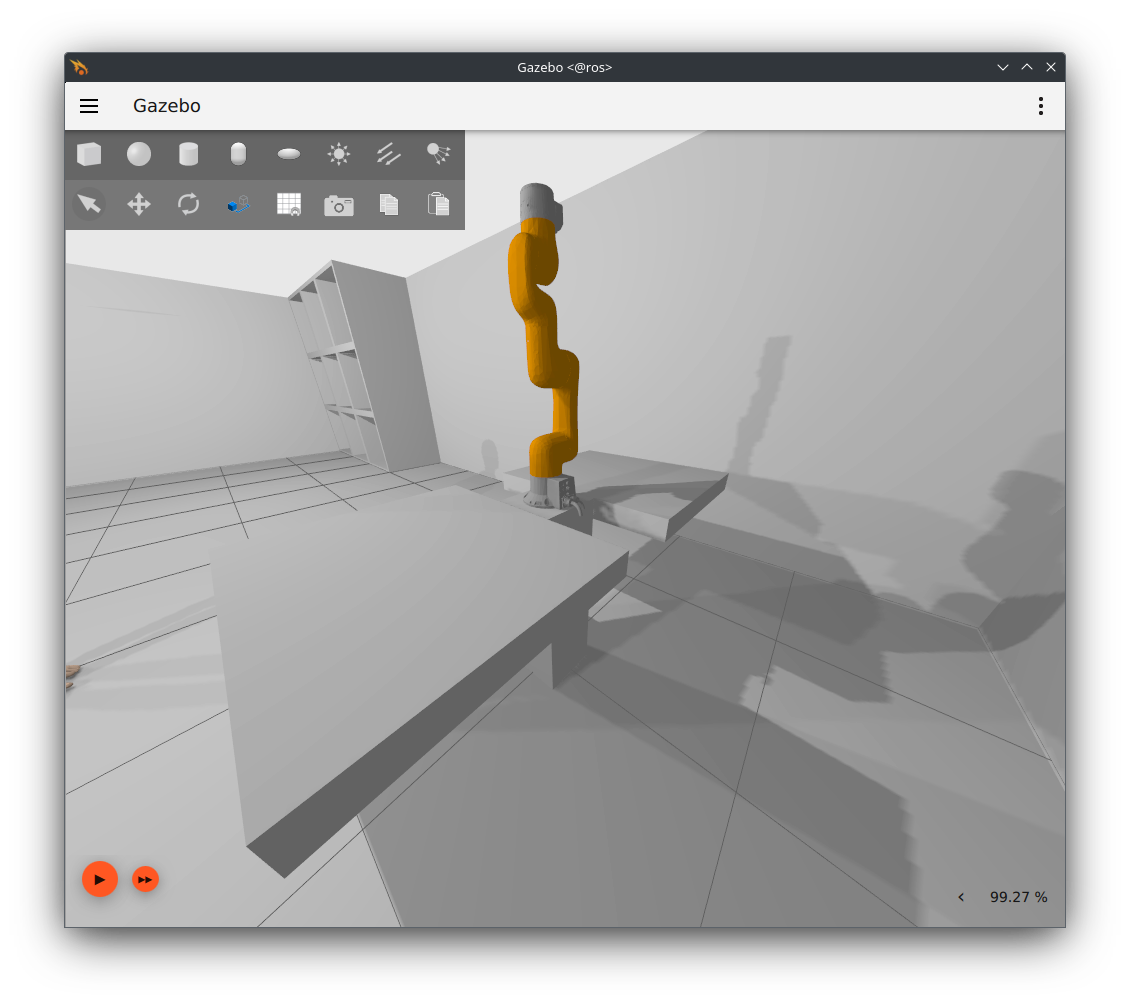The image size is (1130, 1004).
Task: Add a point light to scene
Action: (x=339, y=154)
